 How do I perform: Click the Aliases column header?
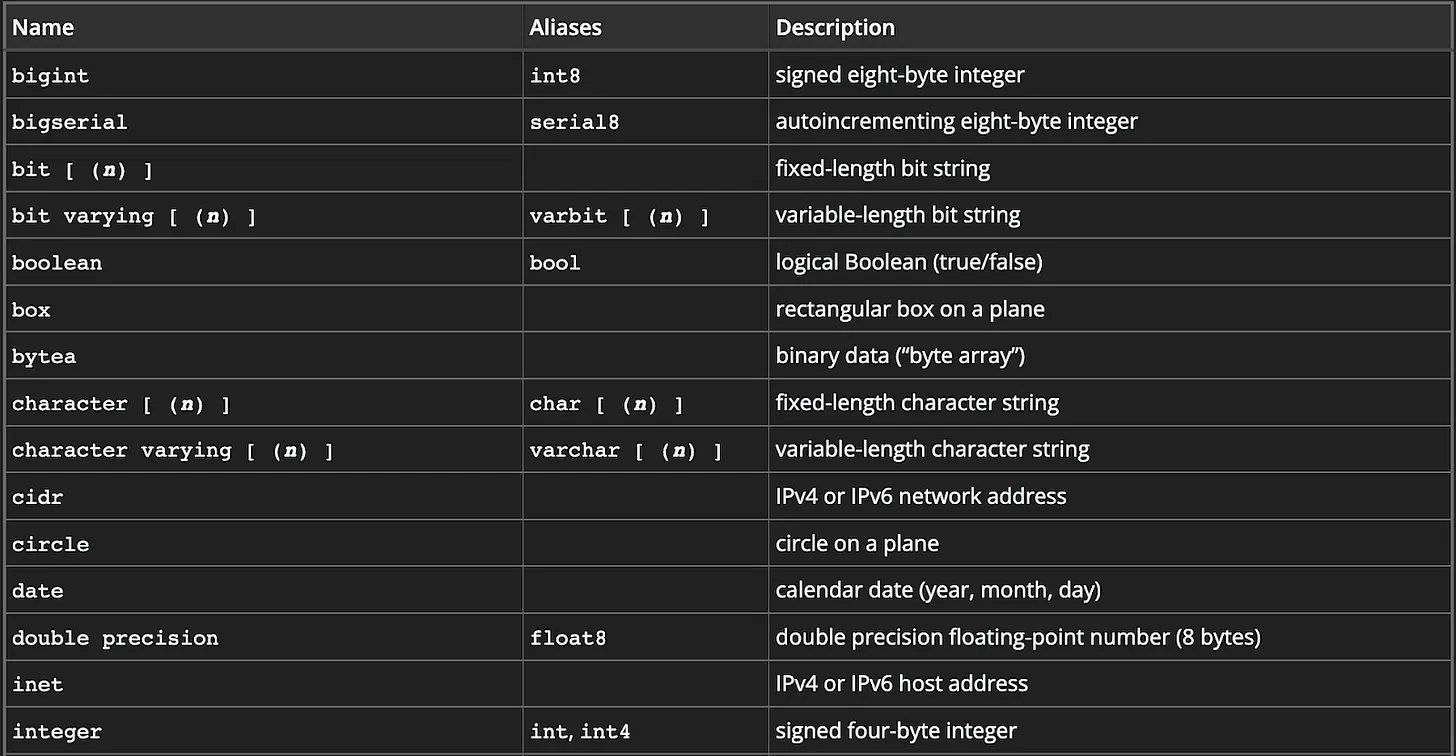click(x=565, y=28)
